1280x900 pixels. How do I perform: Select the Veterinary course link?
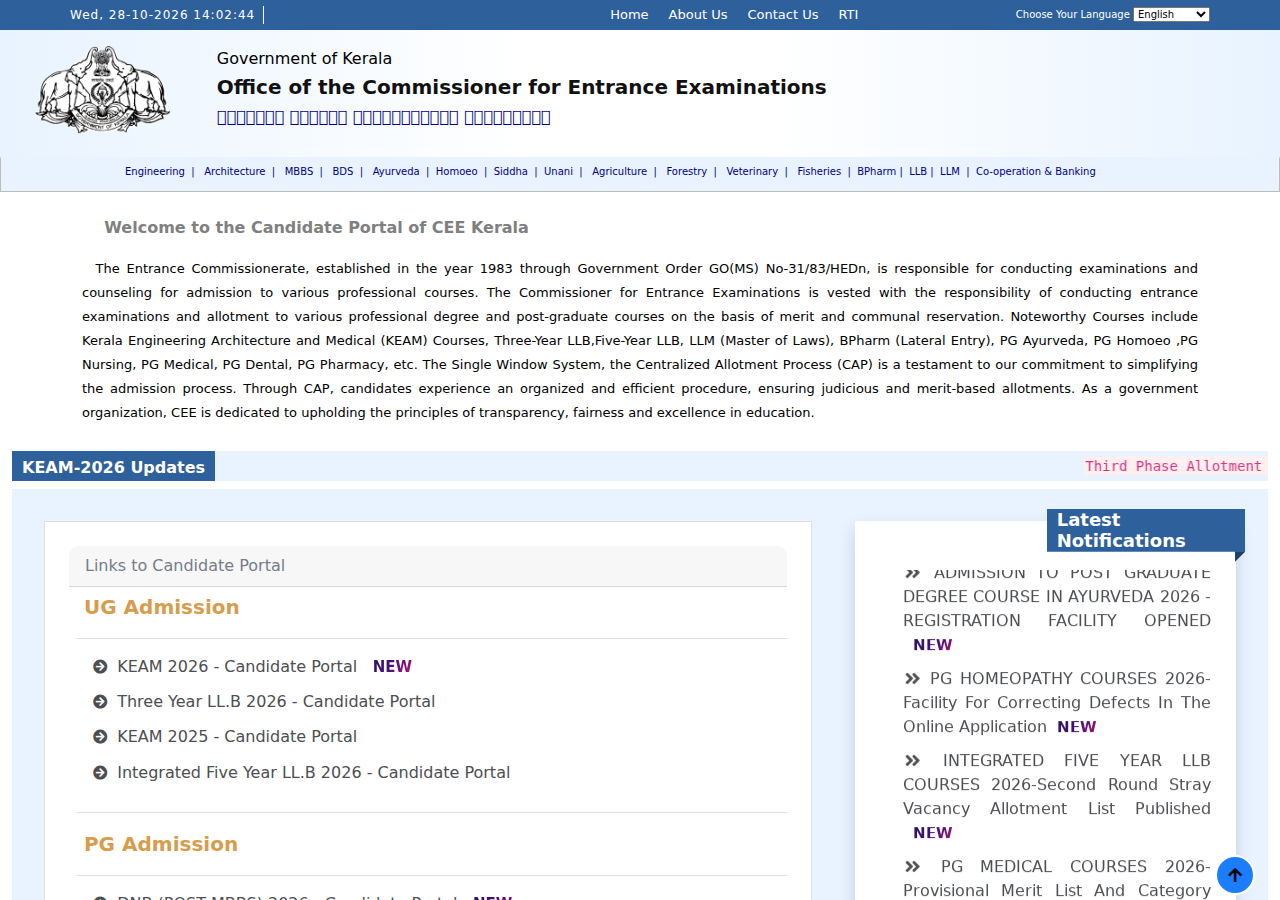pyautogui.click(x=752, y=172)
